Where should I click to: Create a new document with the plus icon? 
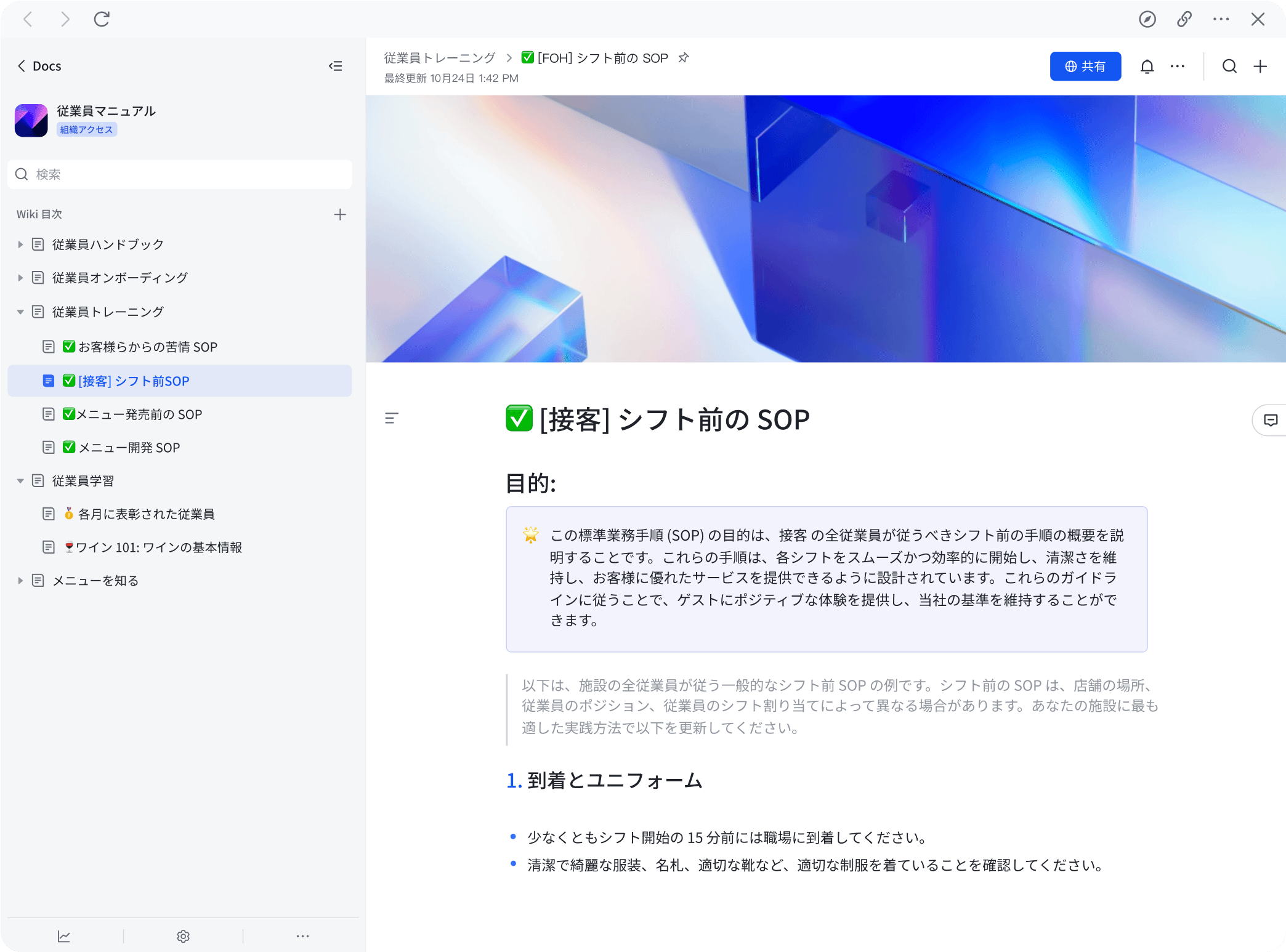point(1260,66)
